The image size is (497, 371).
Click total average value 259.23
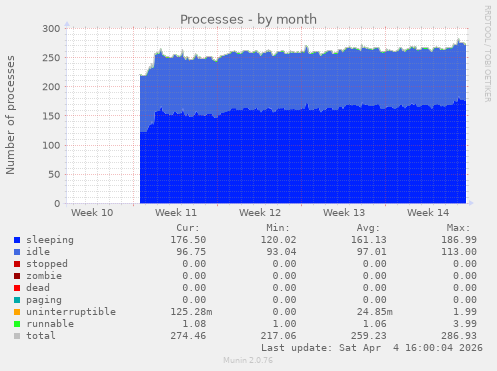[x=369, y=336]
